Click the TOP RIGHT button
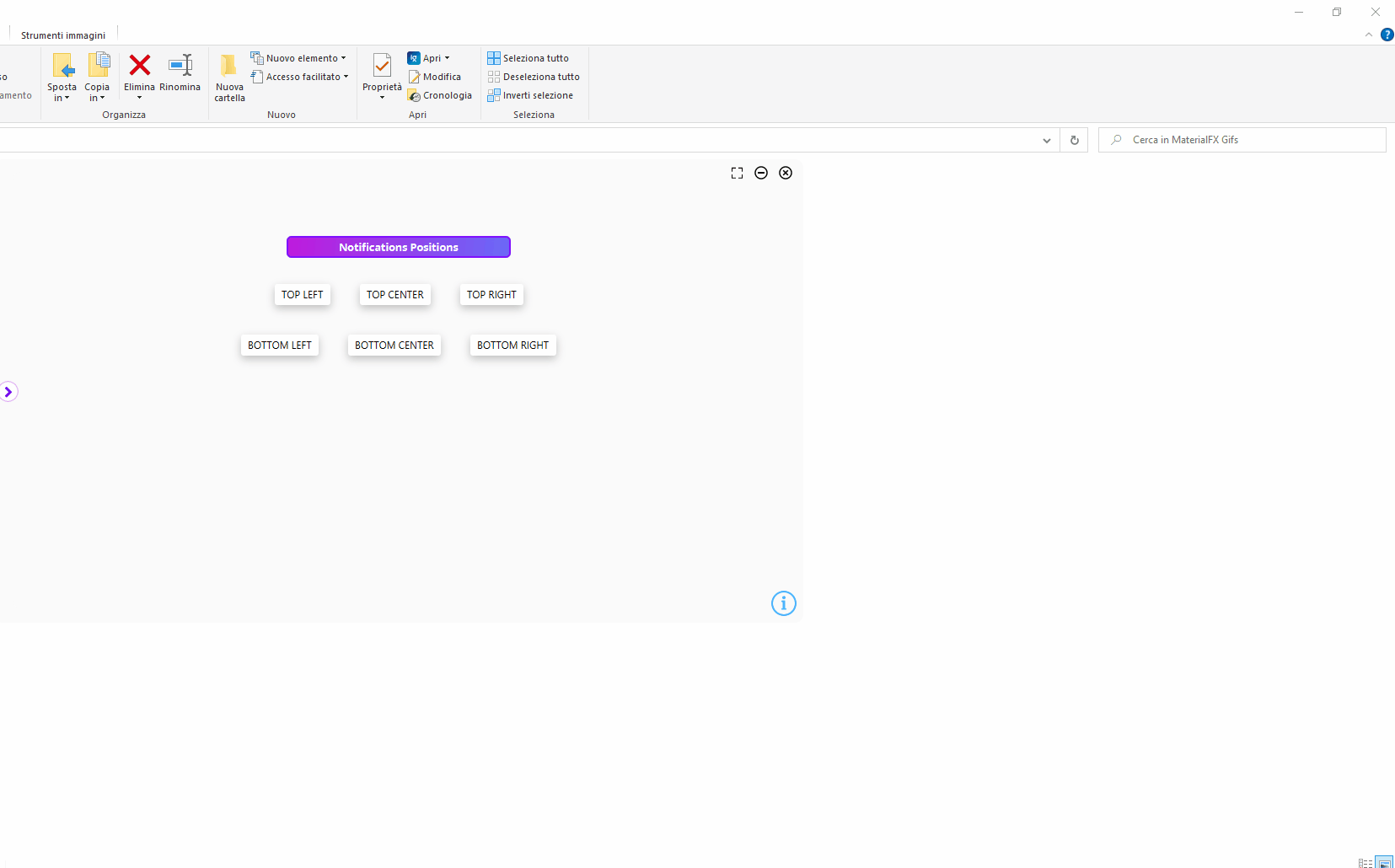The image size is (1395, 868). (x=491, y=295)
